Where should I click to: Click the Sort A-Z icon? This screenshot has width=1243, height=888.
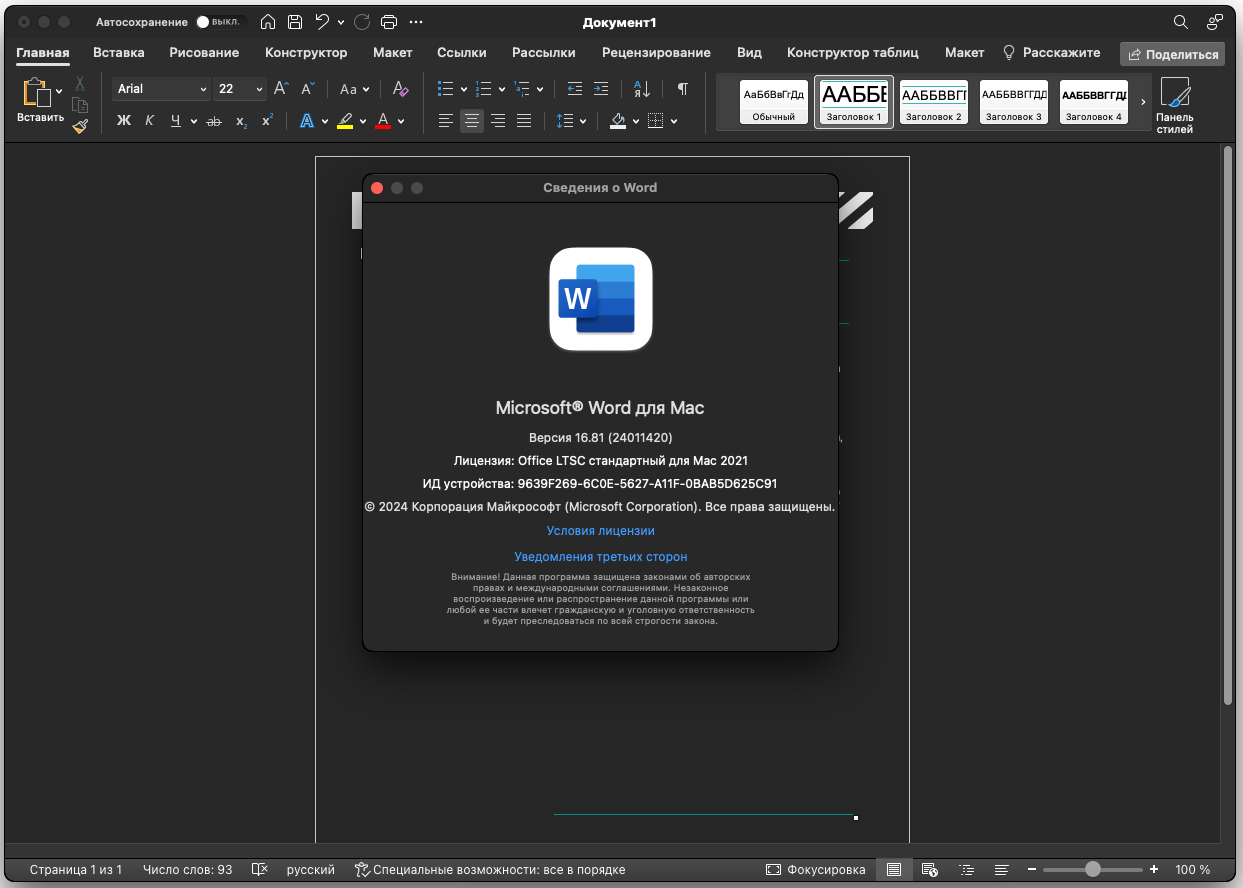642,89
